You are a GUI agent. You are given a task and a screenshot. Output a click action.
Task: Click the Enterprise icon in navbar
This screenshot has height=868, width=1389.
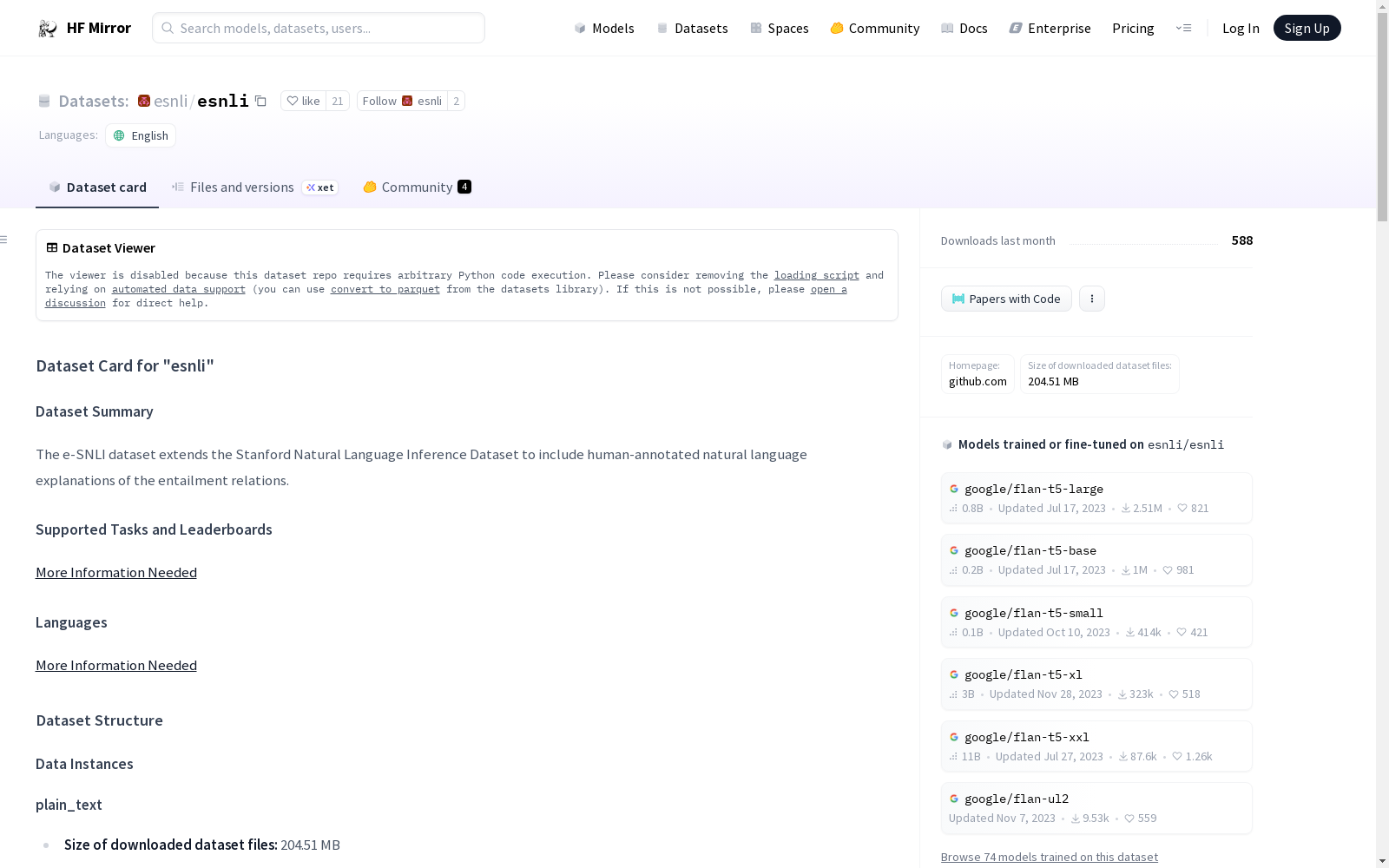coord(1016,28)
